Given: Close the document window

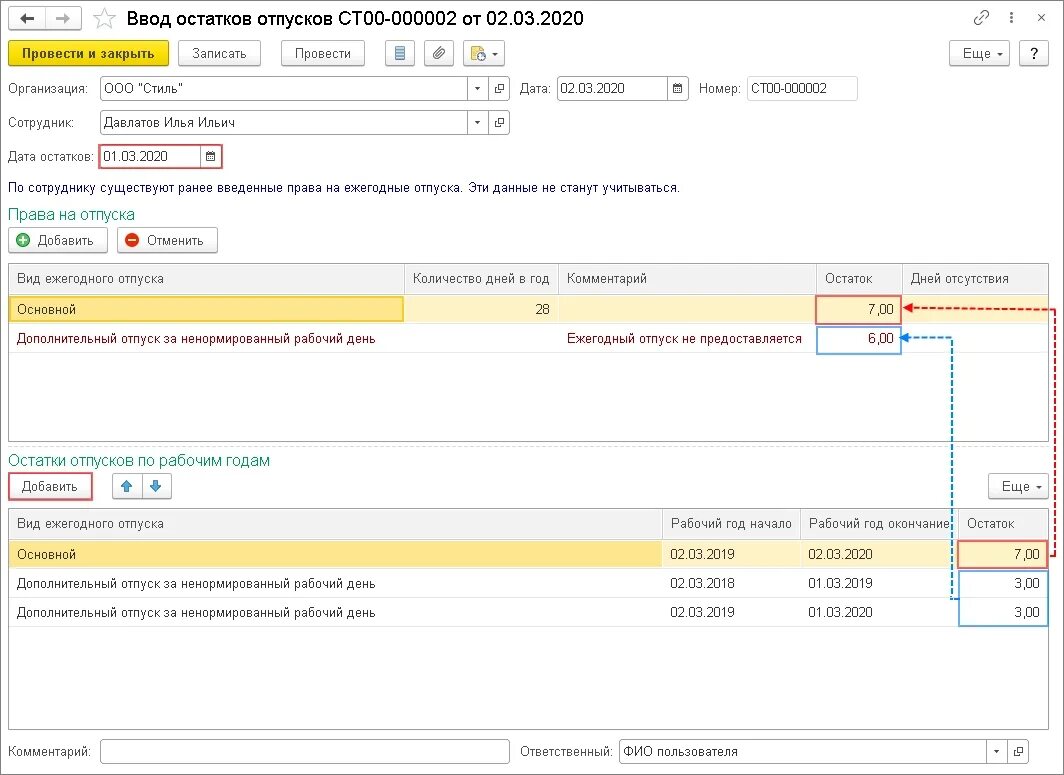Looking at the screenshot, I should coord(1041,18).
